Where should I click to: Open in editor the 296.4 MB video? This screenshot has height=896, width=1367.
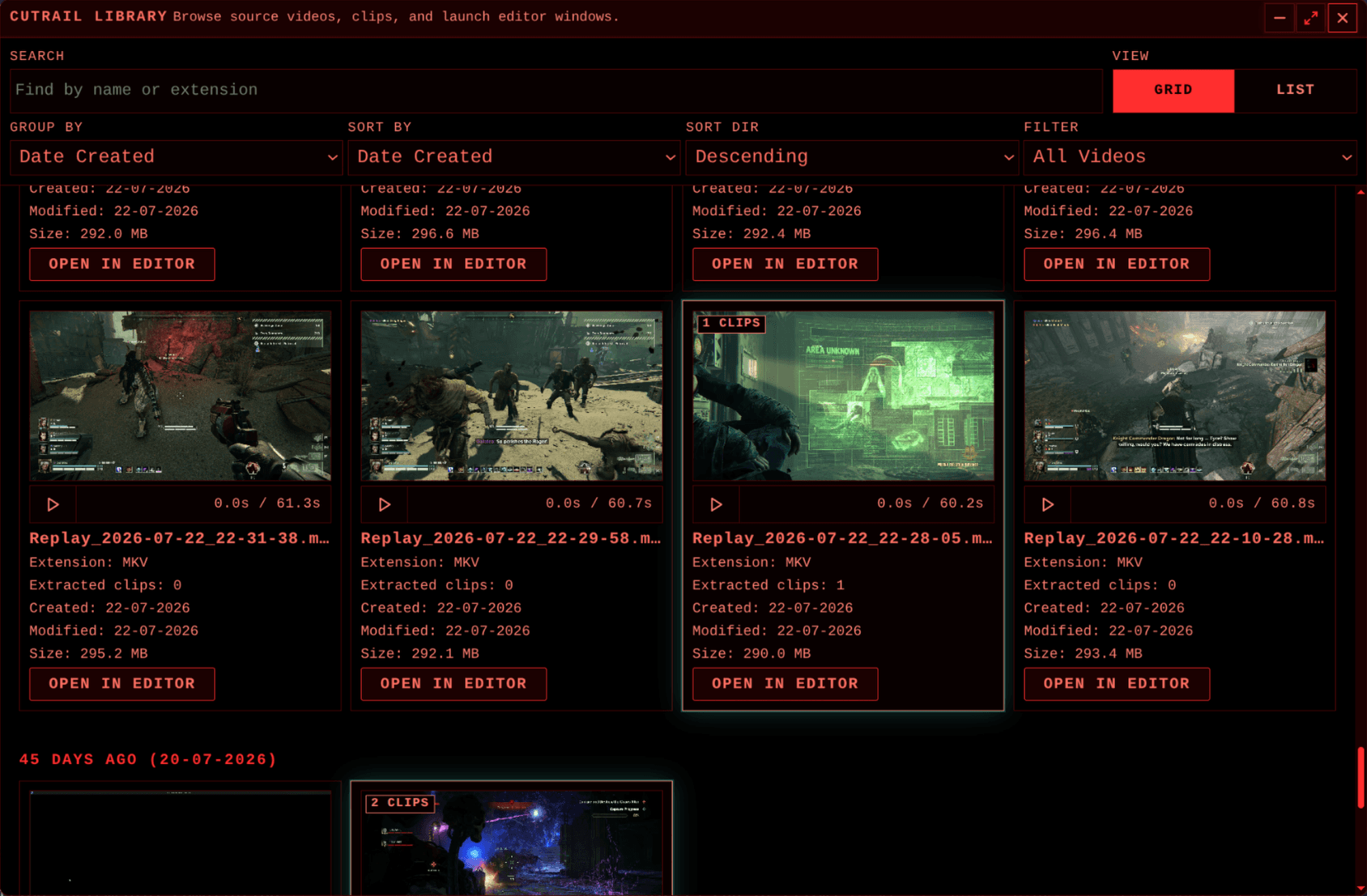point(1117,265)
